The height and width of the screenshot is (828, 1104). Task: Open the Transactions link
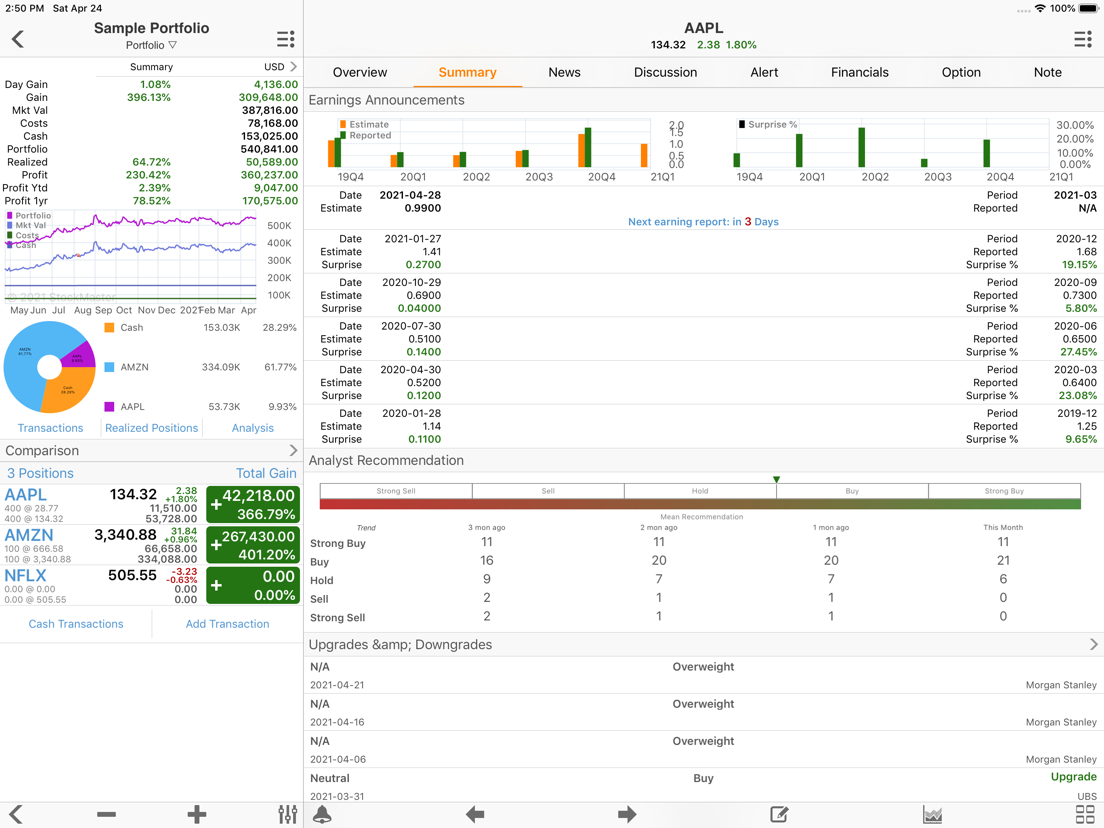50,428
